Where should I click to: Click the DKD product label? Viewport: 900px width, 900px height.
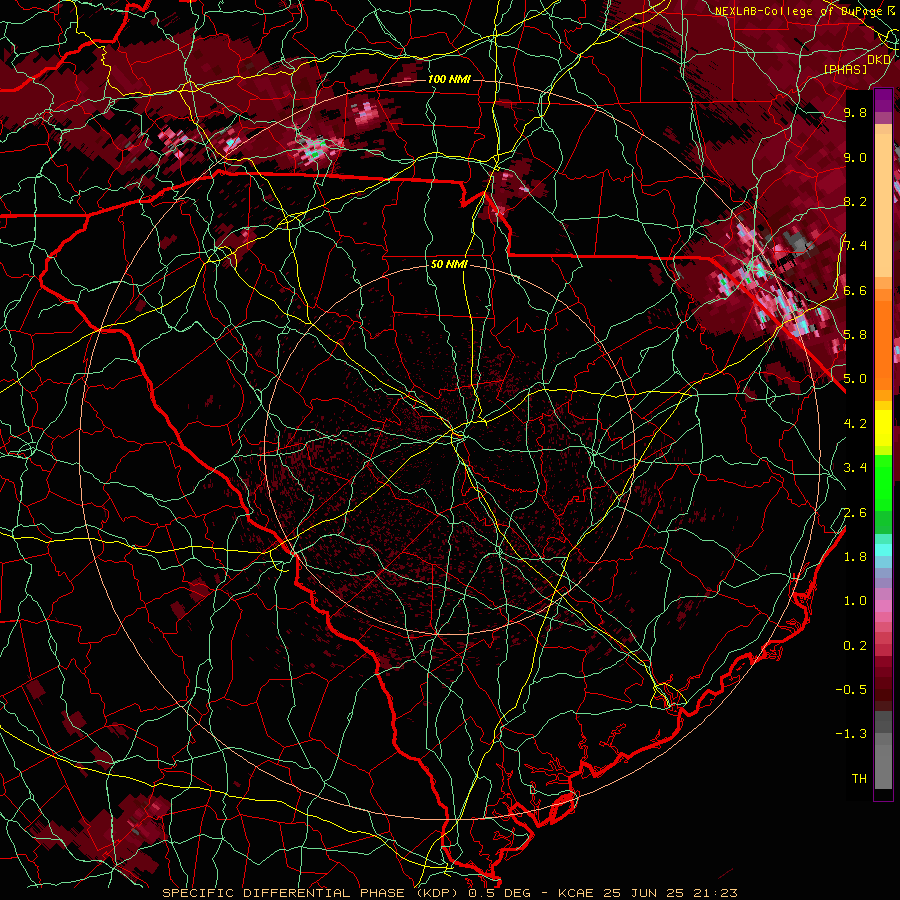click(x=879, y=60)
